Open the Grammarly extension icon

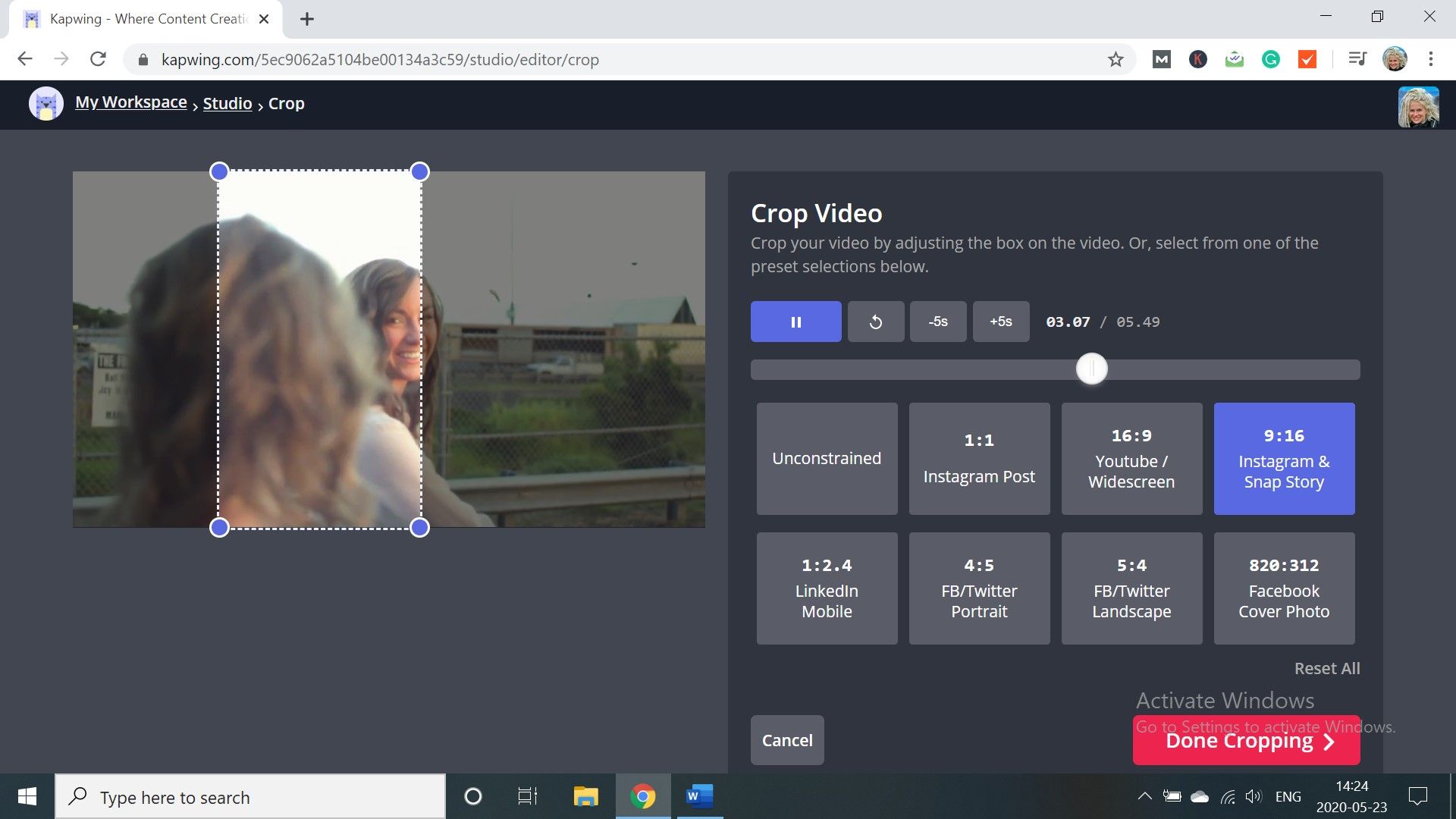pyautogui.click(x=1270, y=59)
